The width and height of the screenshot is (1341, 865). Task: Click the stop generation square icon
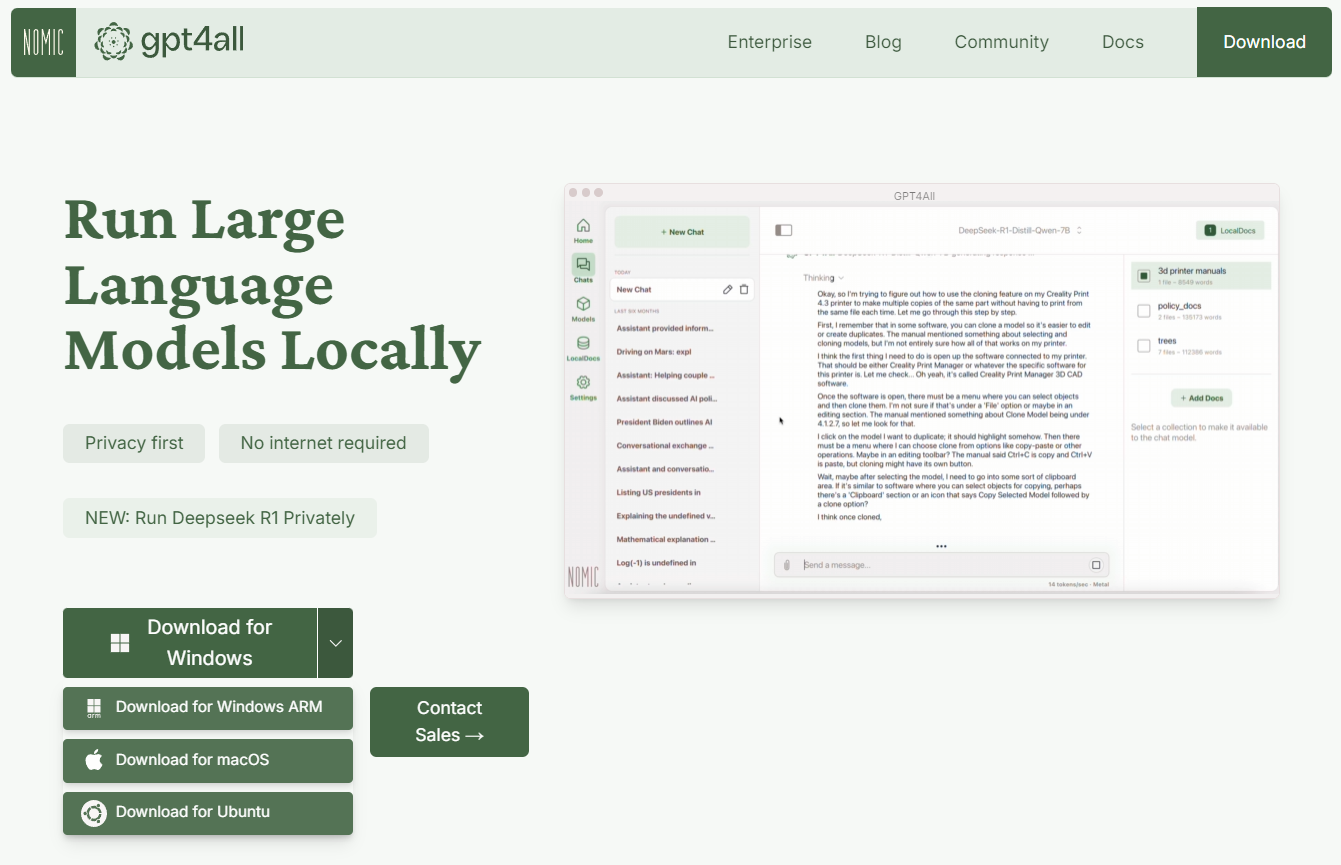pyautogui.click(x=1096, y=565)
